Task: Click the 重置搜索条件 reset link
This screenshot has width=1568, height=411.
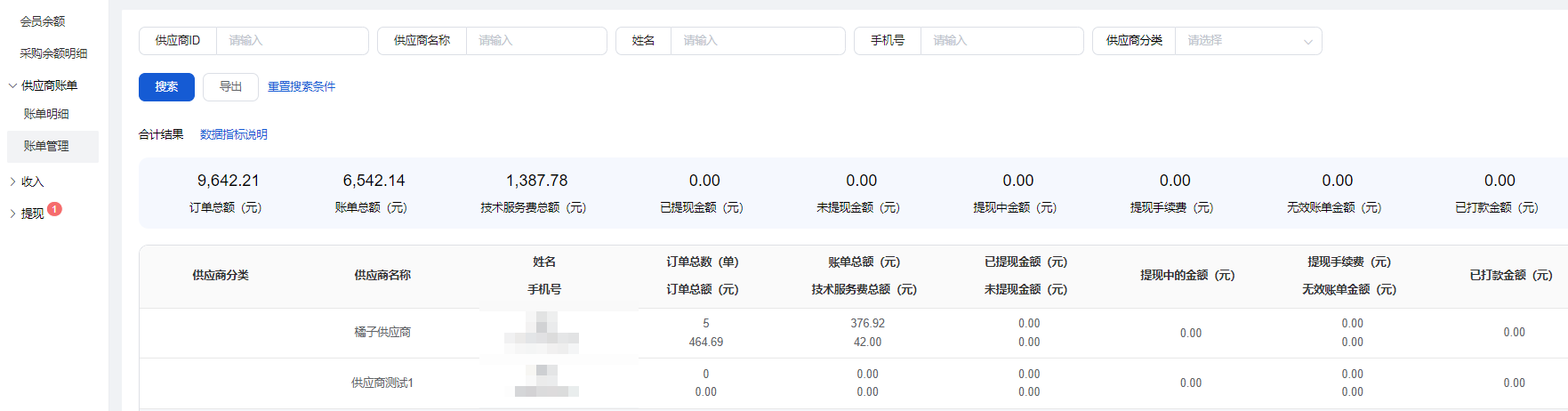Action: click(302, 87)
